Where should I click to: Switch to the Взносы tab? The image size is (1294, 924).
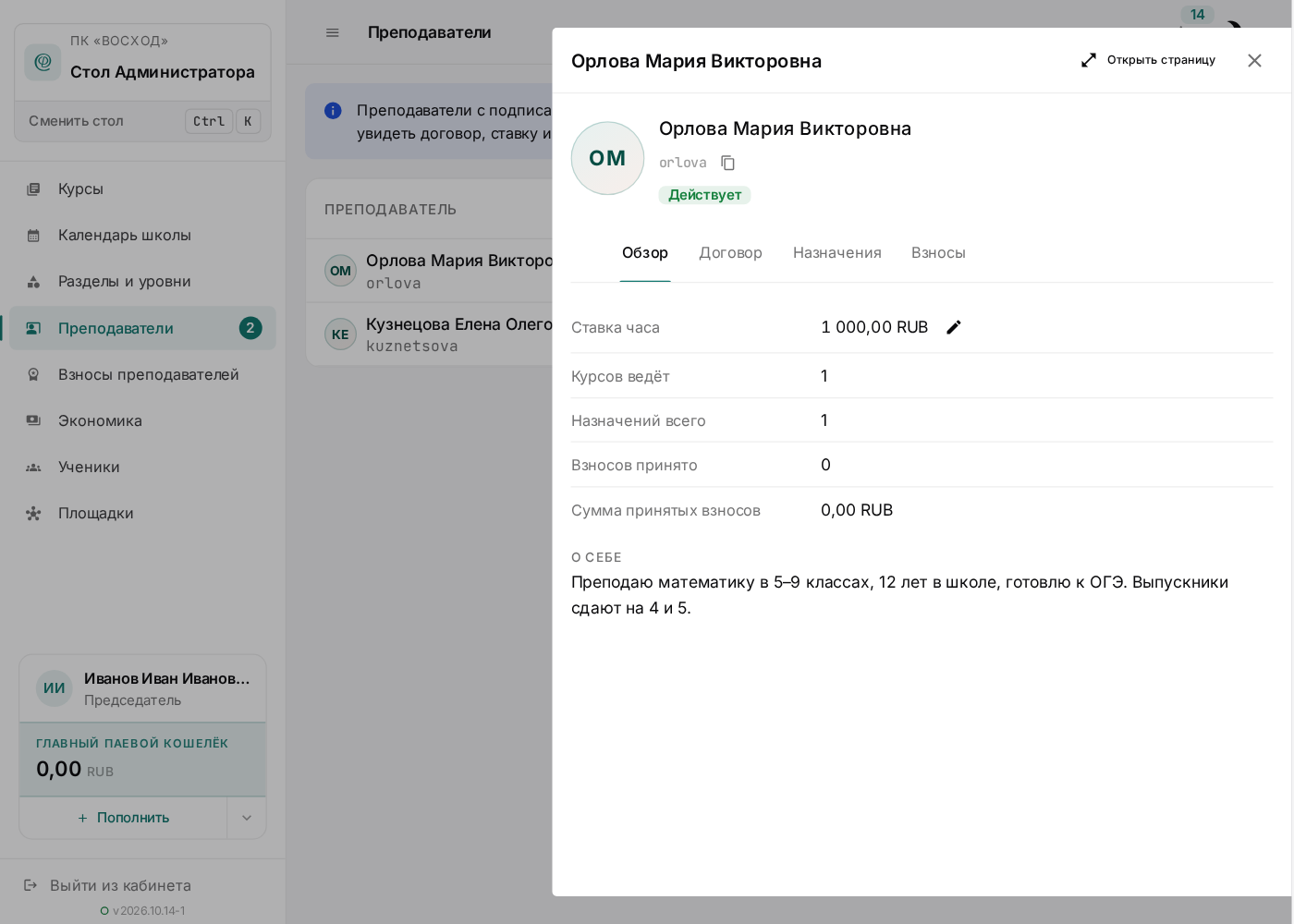point(938,253)
